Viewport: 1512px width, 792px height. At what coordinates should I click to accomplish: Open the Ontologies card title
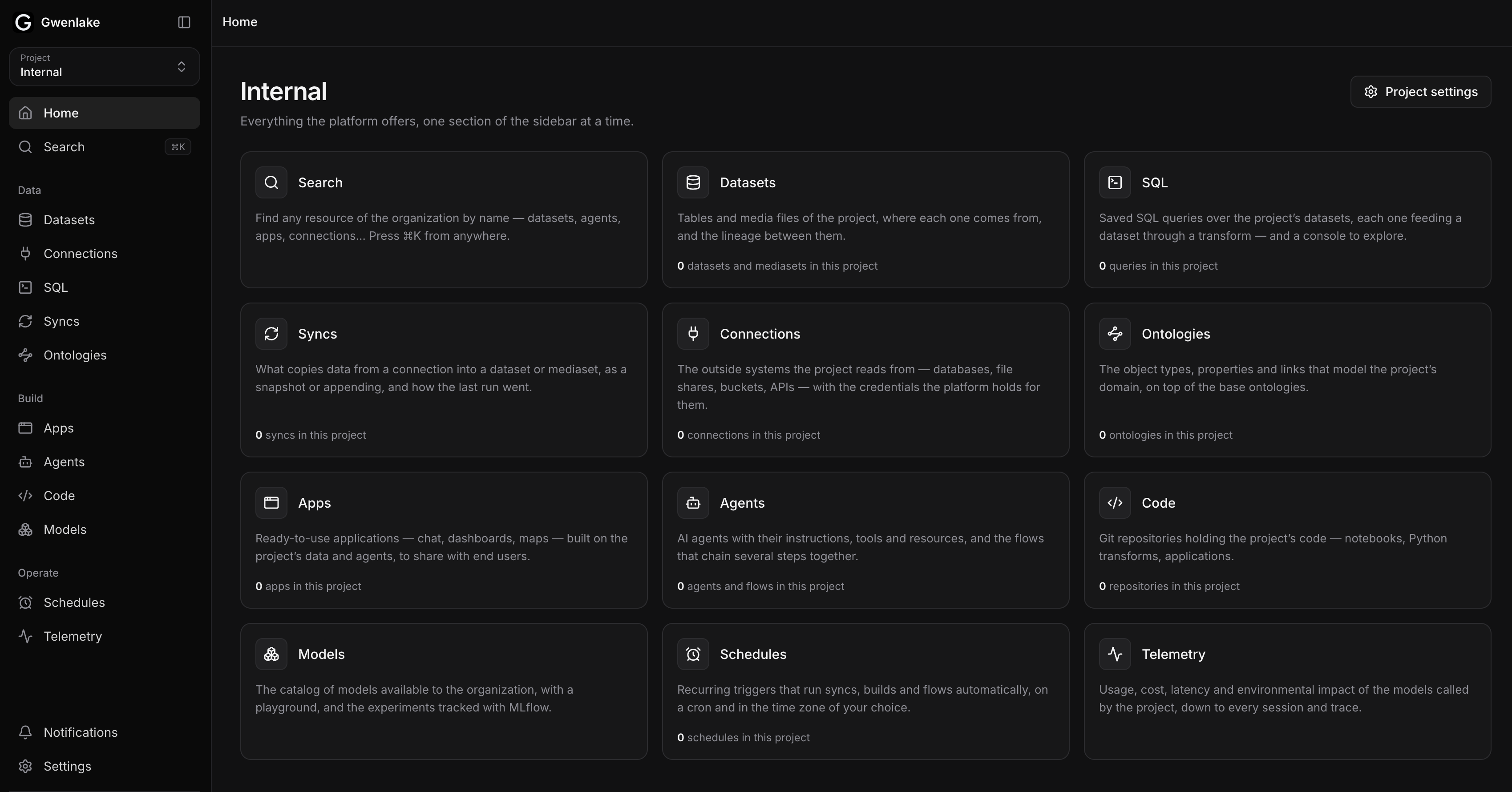click(x=1176, y=334)
